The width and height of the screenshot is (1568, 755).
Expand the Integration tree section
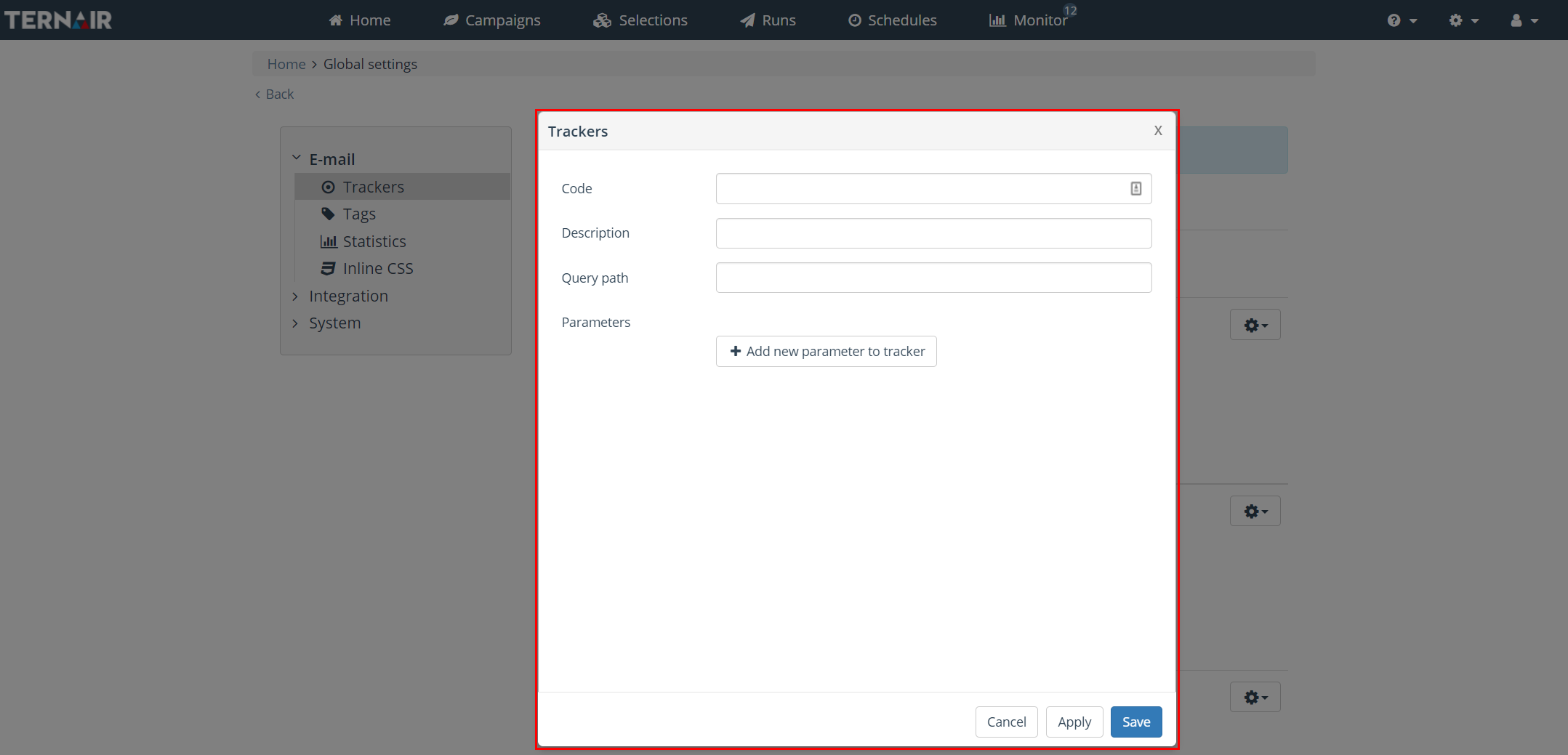point(295,296)
